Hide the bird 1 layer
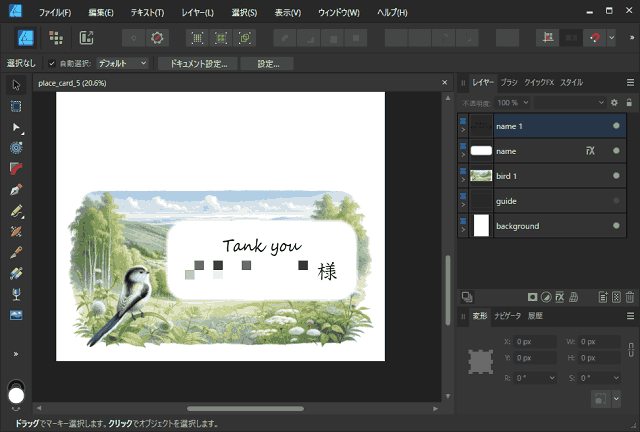Viewport: 640px width, 432px height. (616, 176)
